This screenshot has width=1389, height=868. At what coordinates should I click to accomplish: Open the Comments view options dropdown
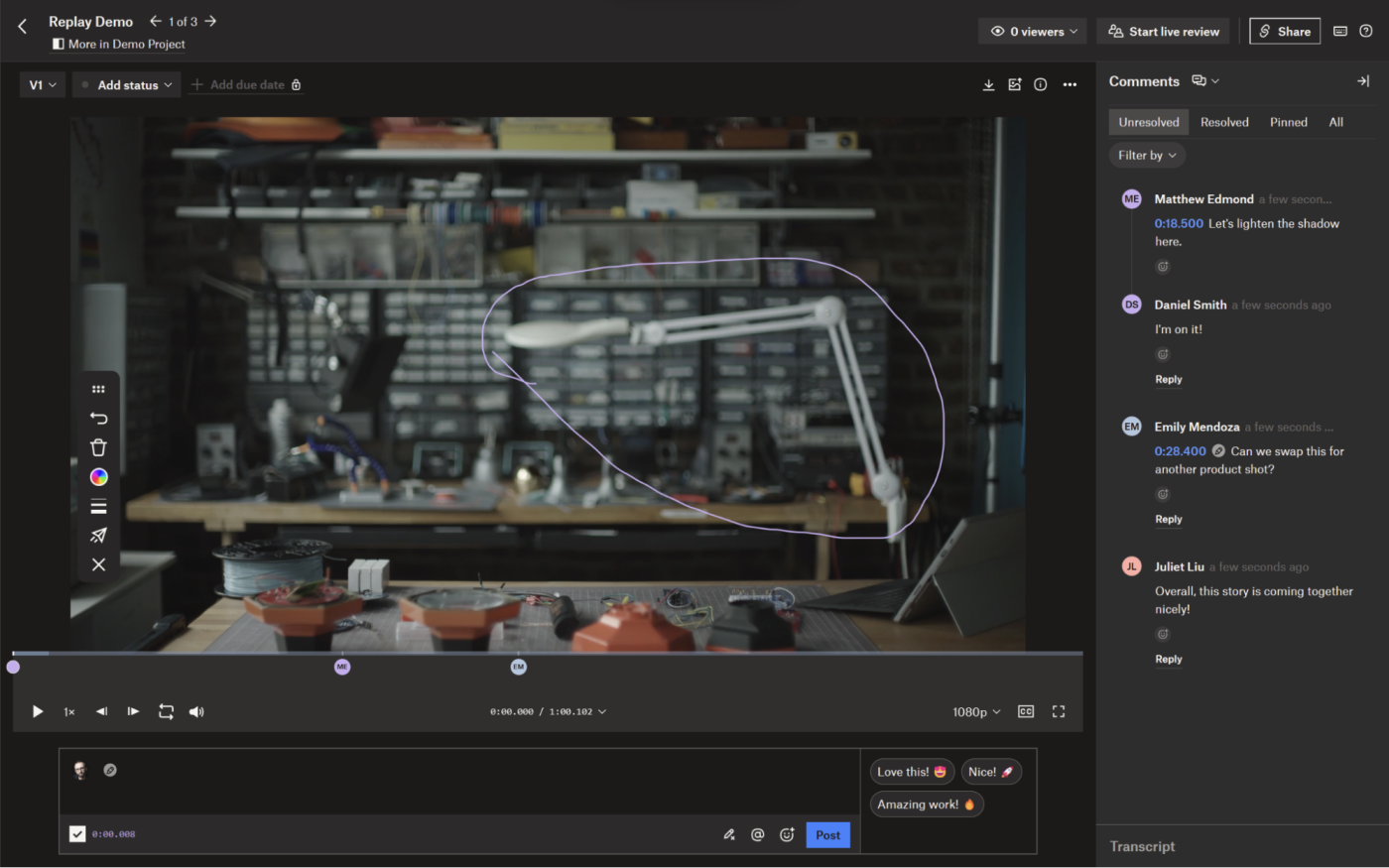pos(1205,81)
